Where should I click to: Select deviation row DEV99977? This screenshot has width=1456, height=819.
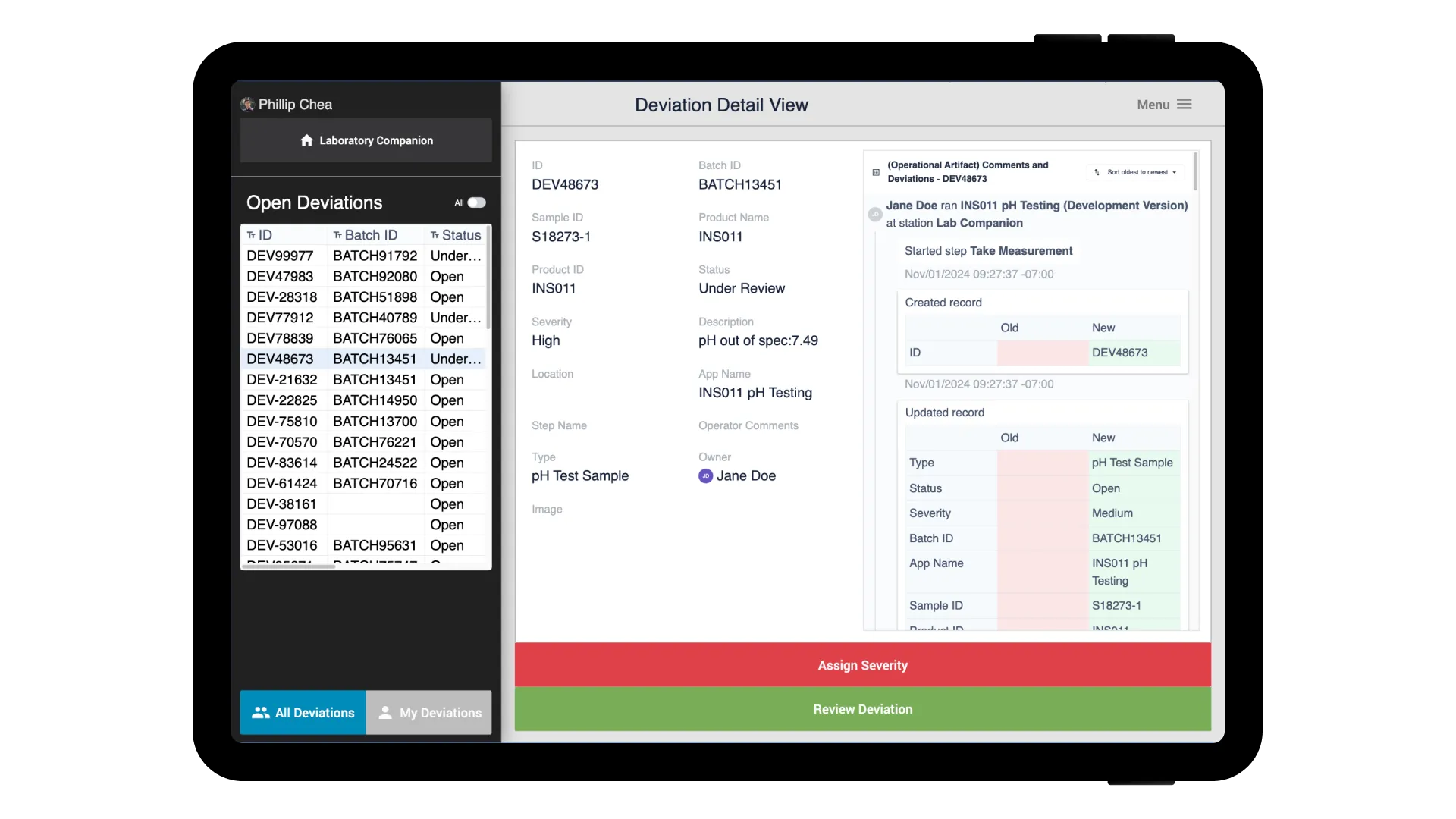(363, 256)
